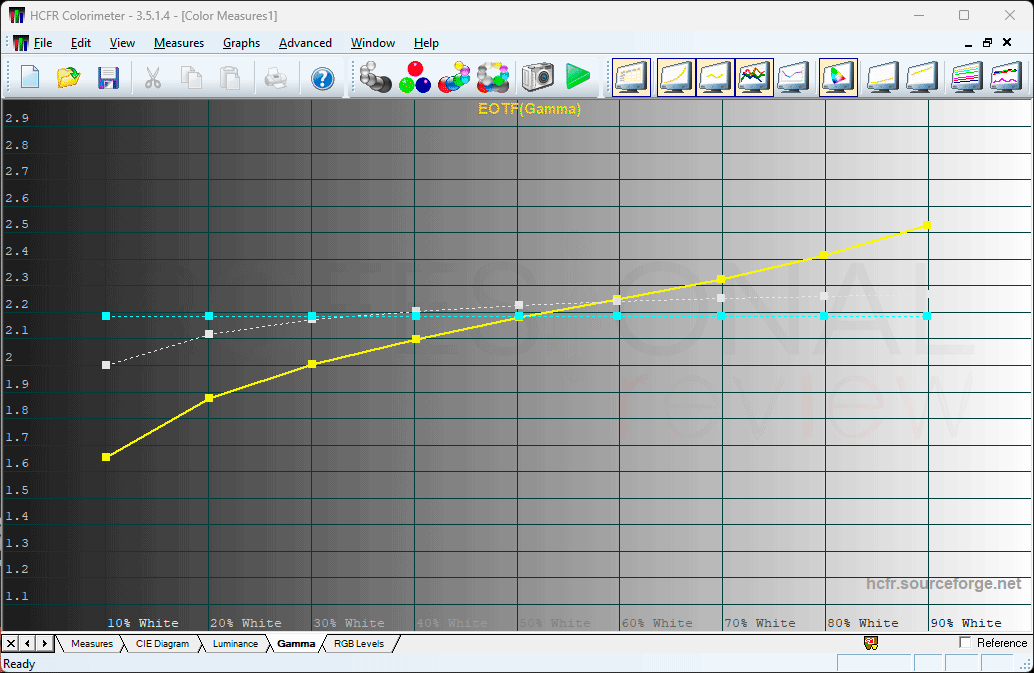Screen dimensions: 1034x673
Task: Toggle the luminance curve view monitor icon
Action: click(676, 77)
